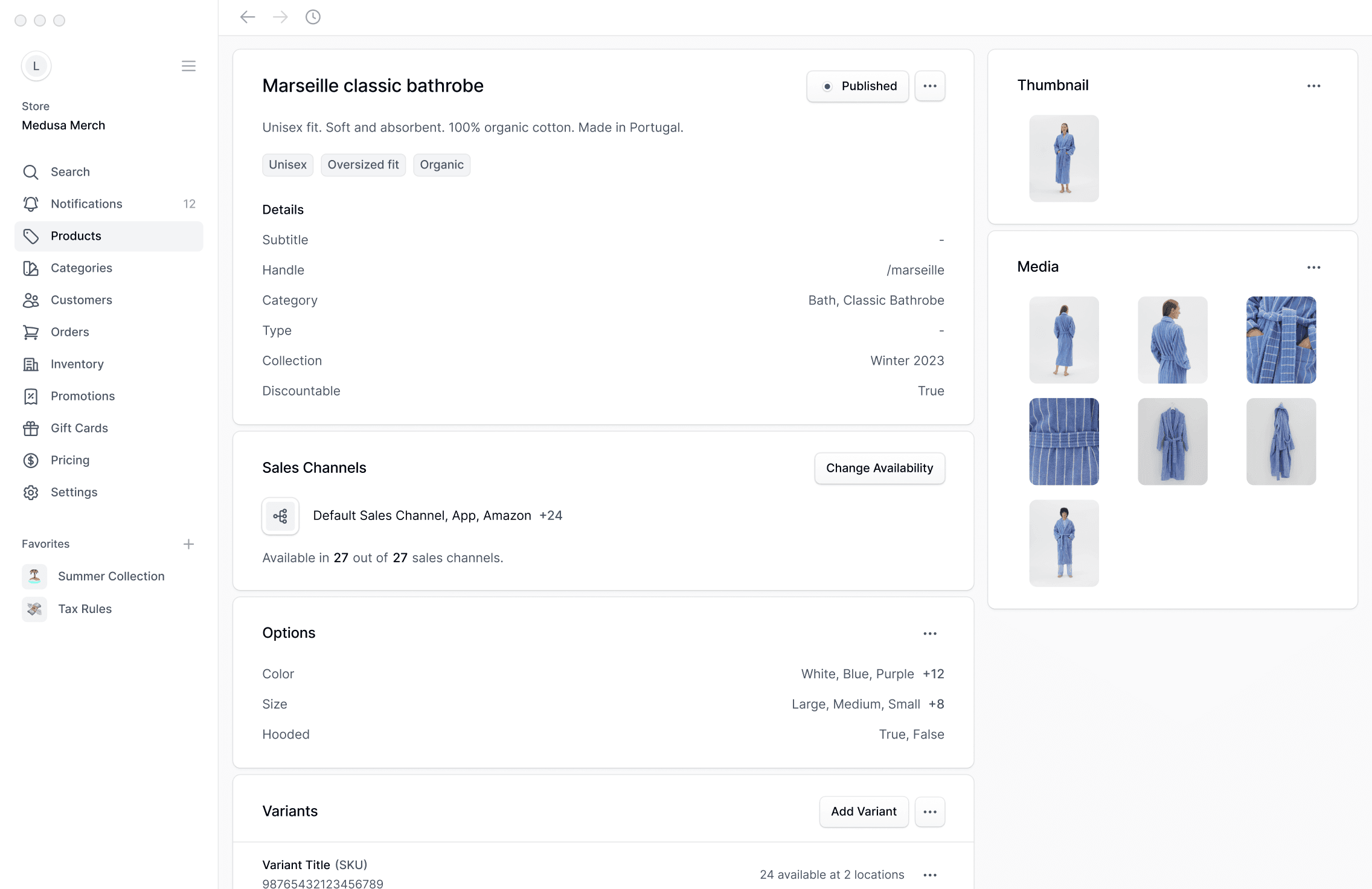Open the Media panel's three-dot menu

pyautogui.click(x=1314, y=266)
